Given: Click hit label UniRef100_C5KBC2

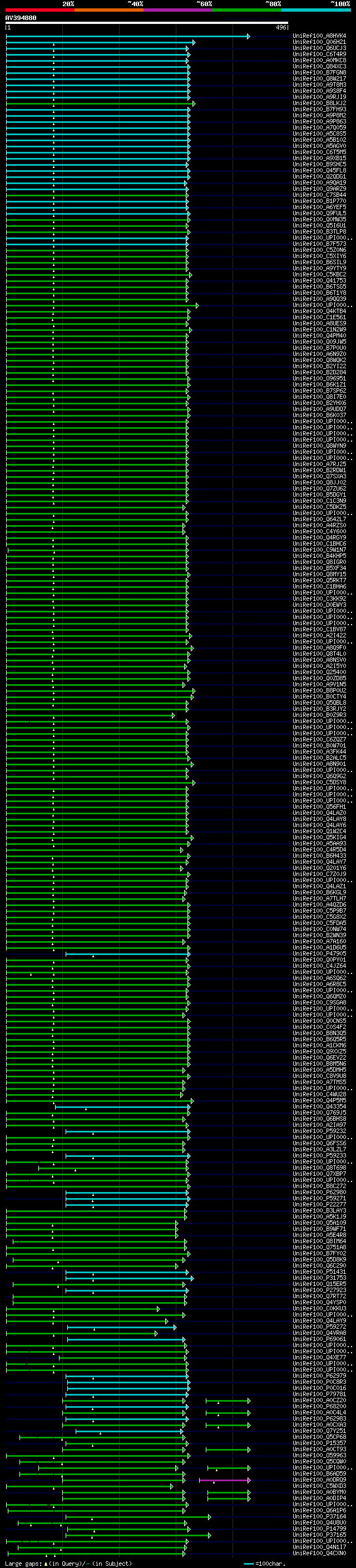Looking at the screenshot, I should [319, 275].
